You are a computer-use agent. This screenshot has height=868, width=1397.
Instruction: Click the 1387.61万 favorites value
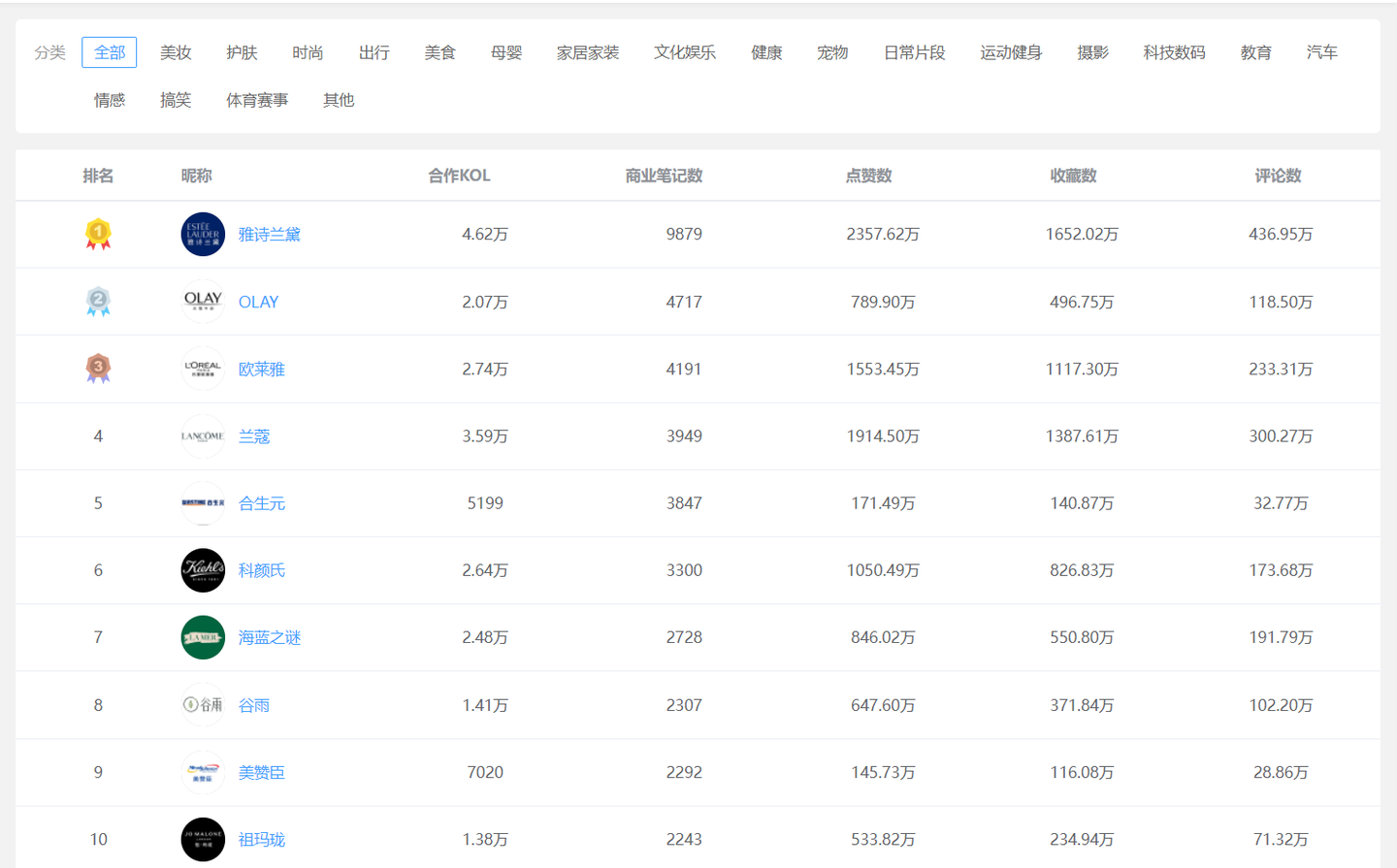(x=1082, y=436)
